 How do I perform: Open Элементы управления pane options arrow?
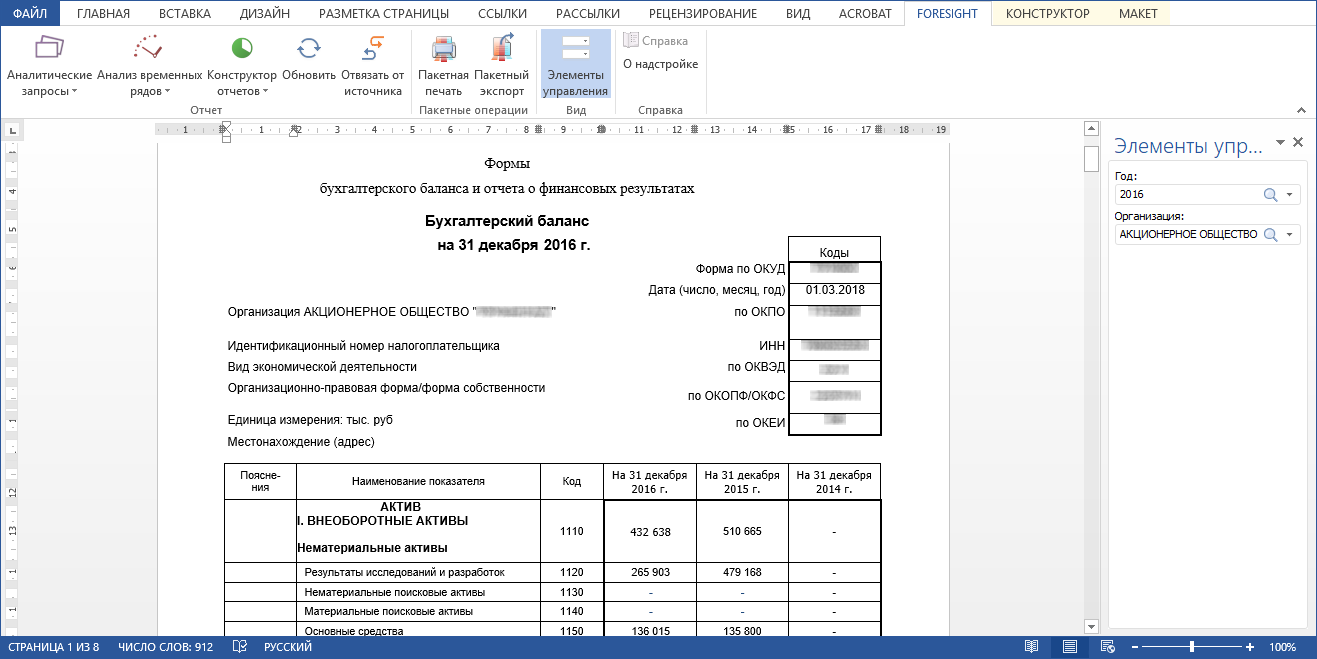pos(1278,144)
